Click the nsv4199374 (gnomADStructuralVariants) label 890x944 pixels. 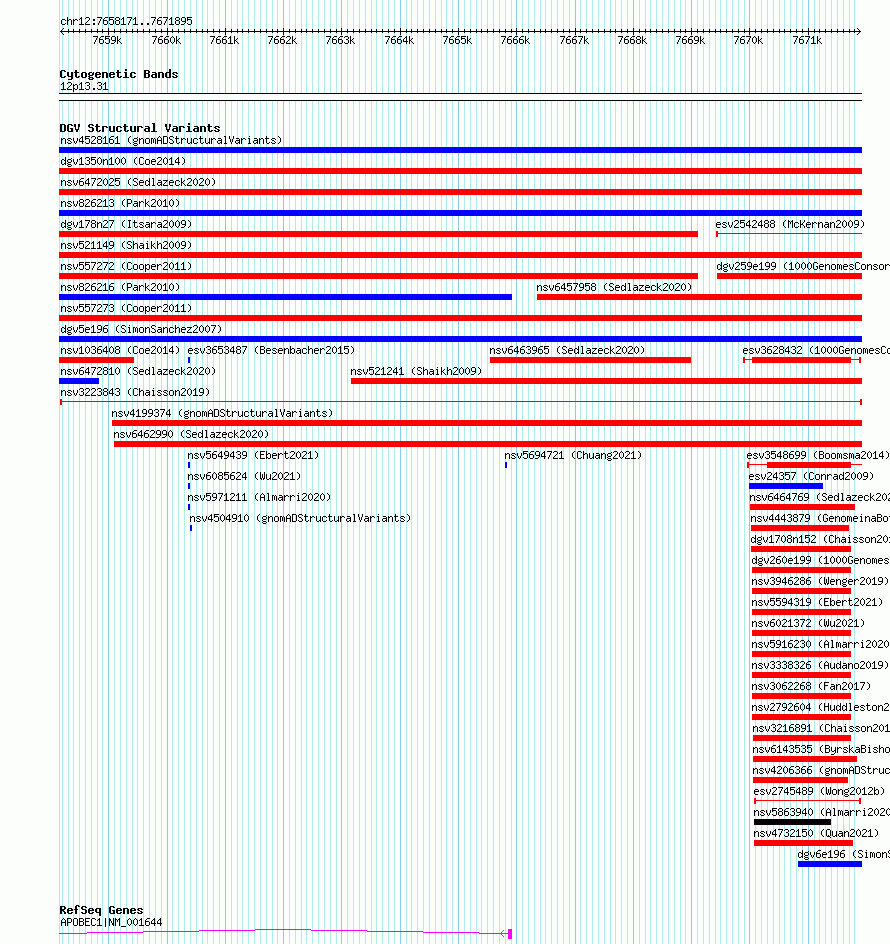pyautogui.click(x=222, y=414)
